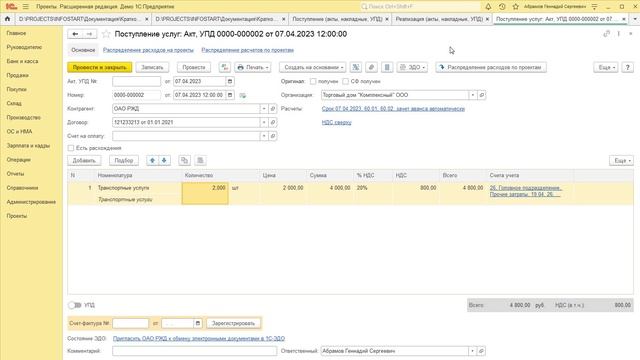Expand Организация dropdown arrow
Screen dimensions: 640x360
[x=473, y=95]
